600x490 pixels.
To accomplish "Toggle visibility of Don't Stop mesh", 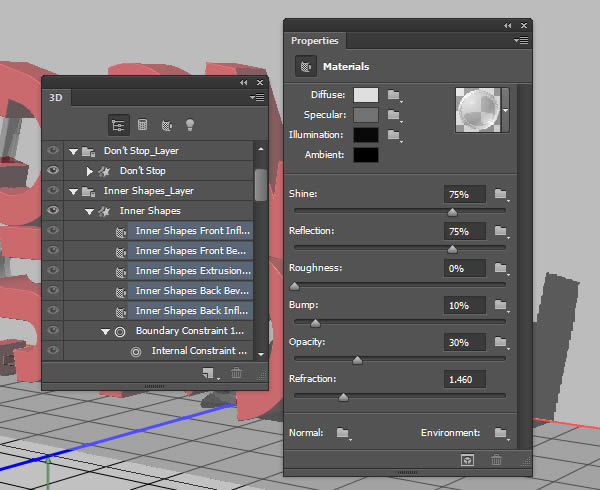I will click(53, 170).
